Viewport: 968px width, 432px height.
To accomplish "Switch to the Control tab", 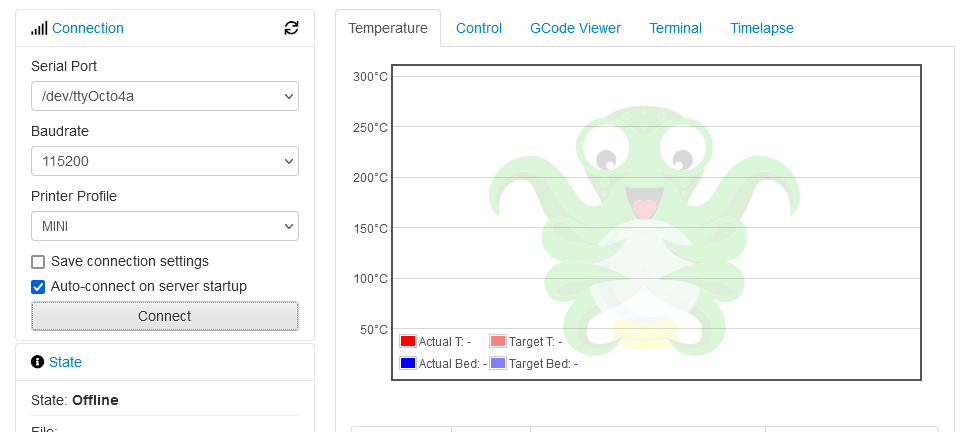I will [479, 28].
